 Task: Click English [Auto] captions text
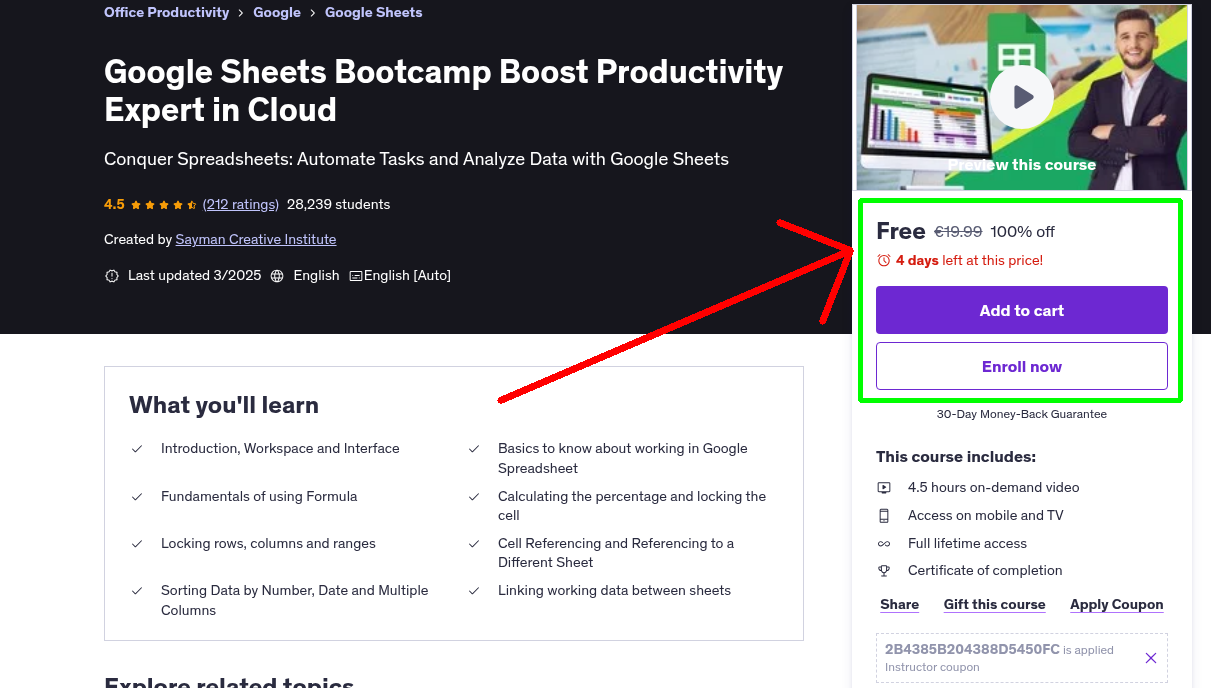pyautogui.click(x=407, y=275)
